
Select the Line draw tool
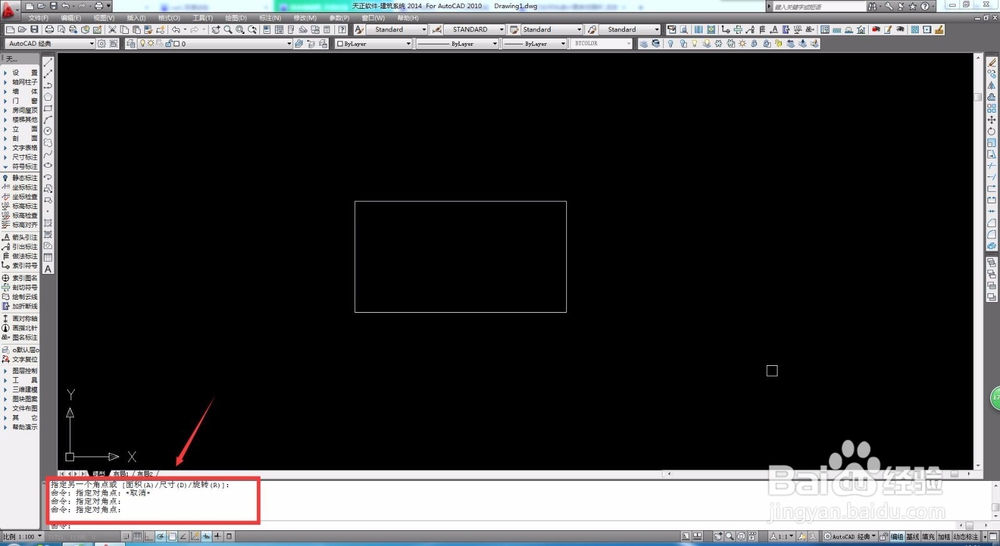[x=48, y=63]
